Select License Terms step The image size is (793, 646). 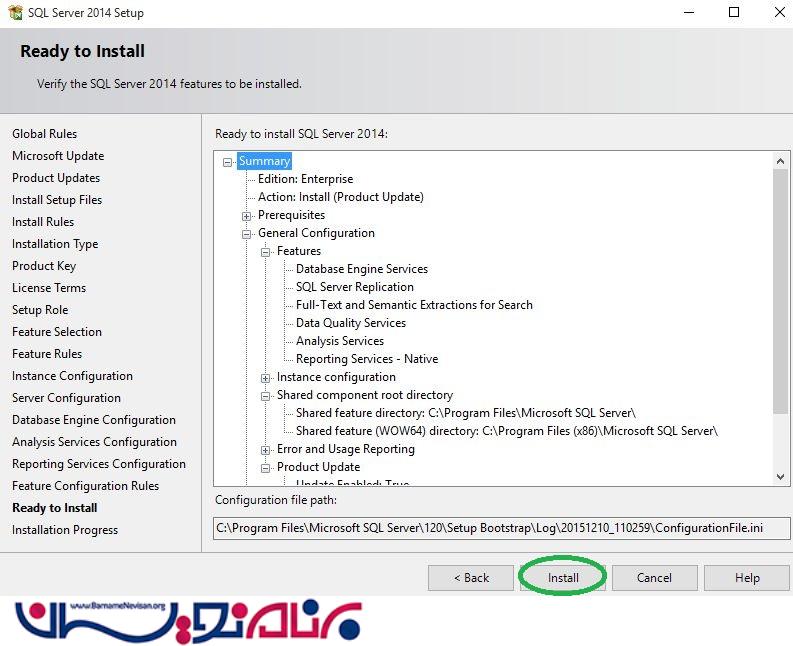49,288
